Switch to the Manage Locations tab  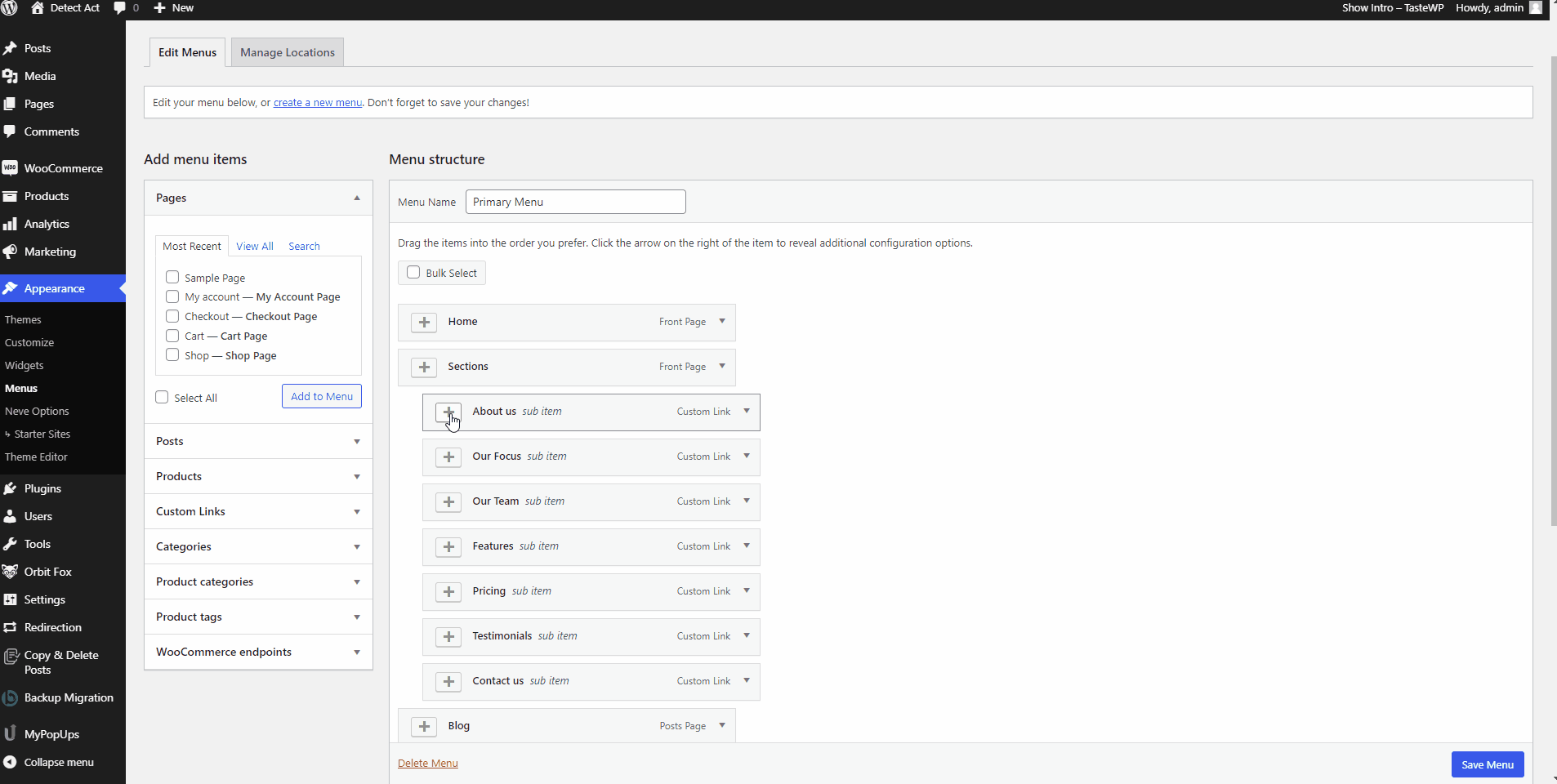(x=288, y=52)
